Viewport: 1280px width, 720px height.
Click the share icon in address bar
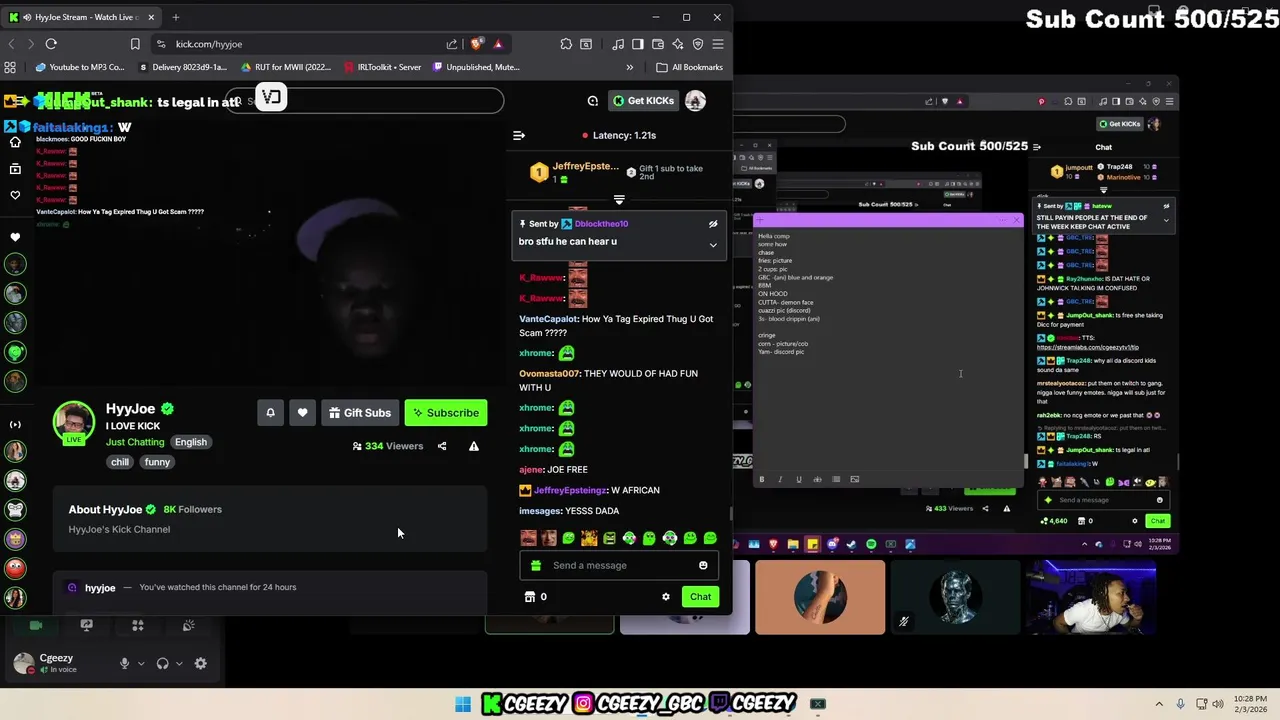pos(452,44)
